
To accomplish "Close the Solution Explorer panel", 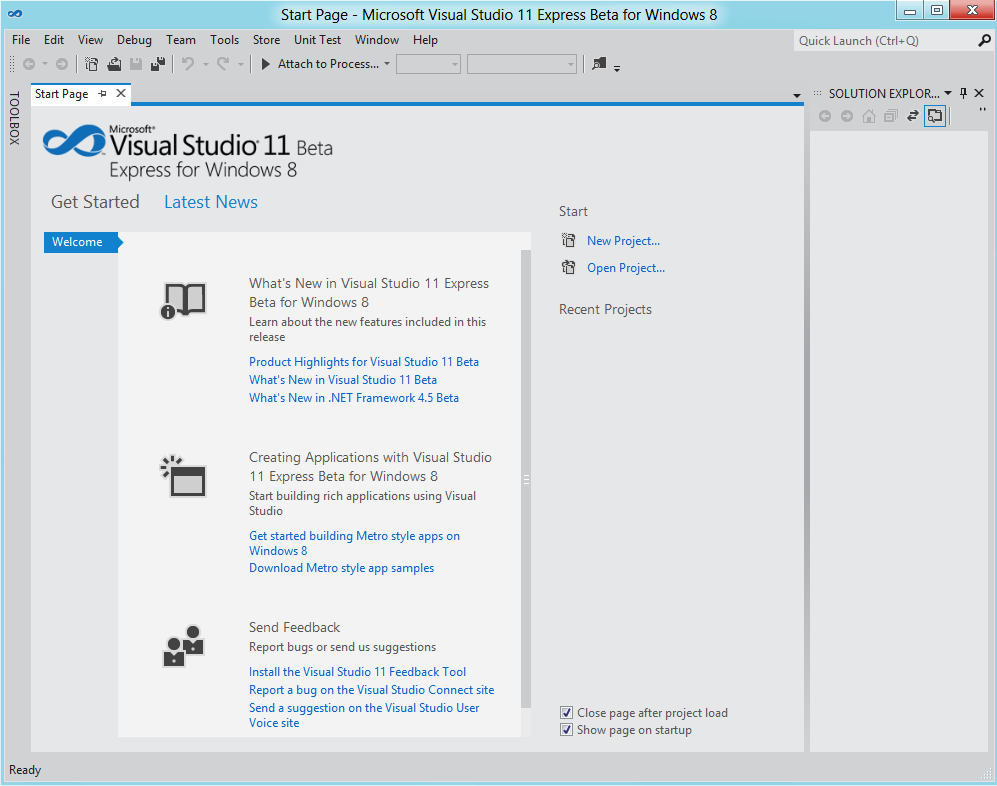I will point(979,93).
